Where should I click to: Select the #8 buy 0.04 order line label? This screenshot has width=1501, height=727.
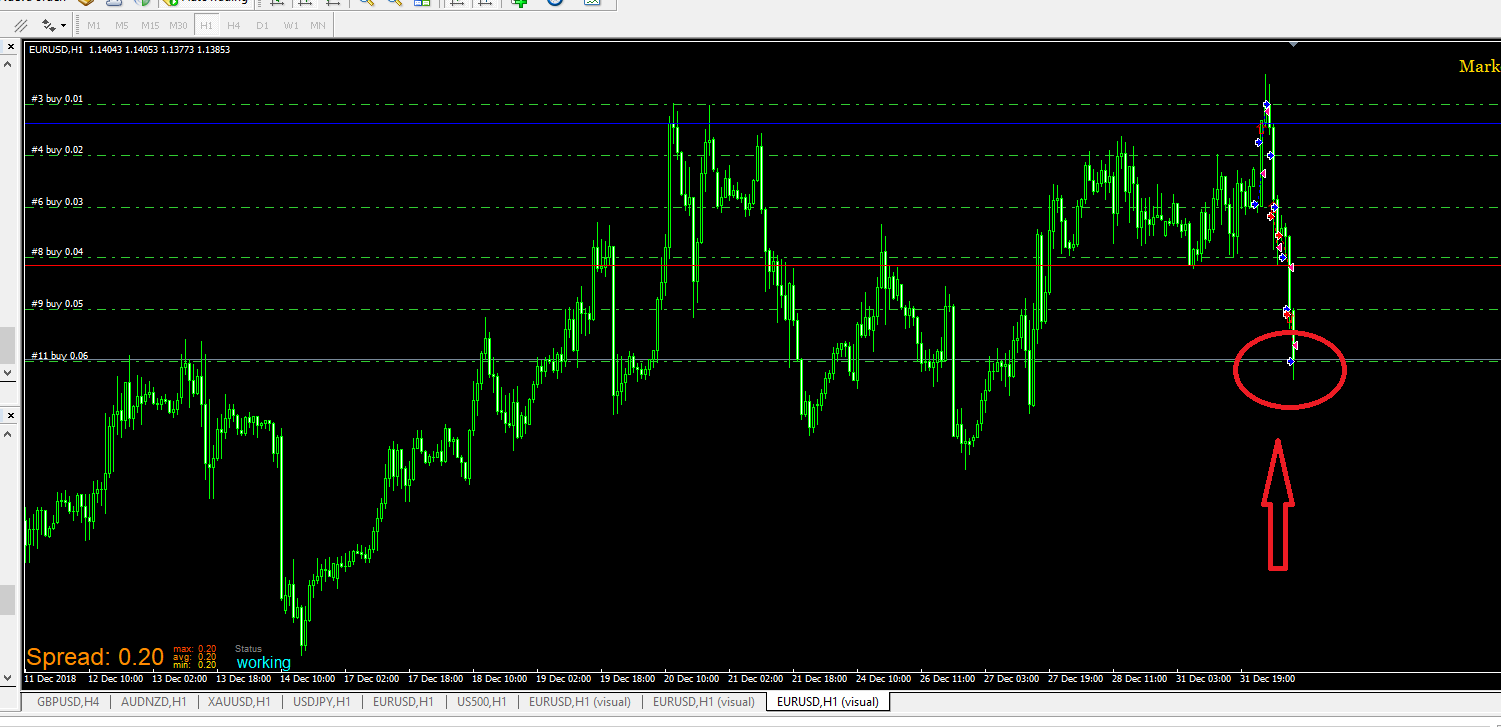tap(57, 253)
